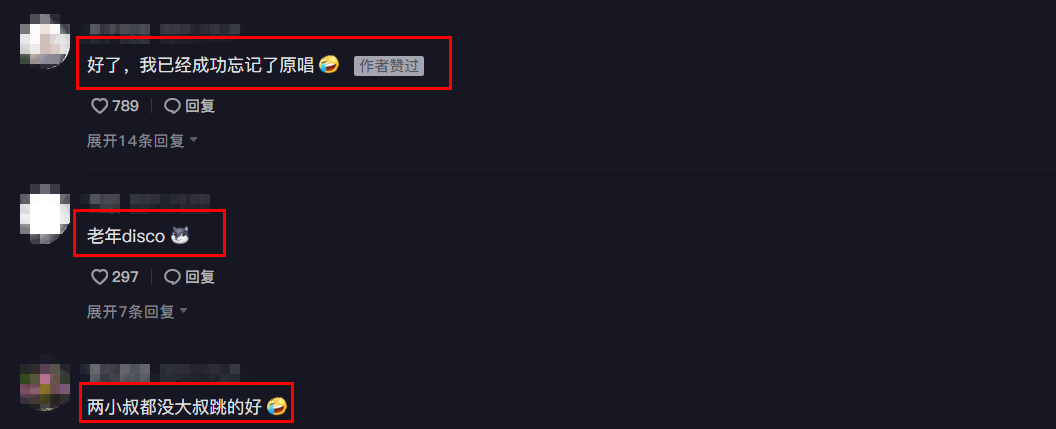Click the laughing emoji after 原唱
This screenshot has height=429, width=1056.
329,65
